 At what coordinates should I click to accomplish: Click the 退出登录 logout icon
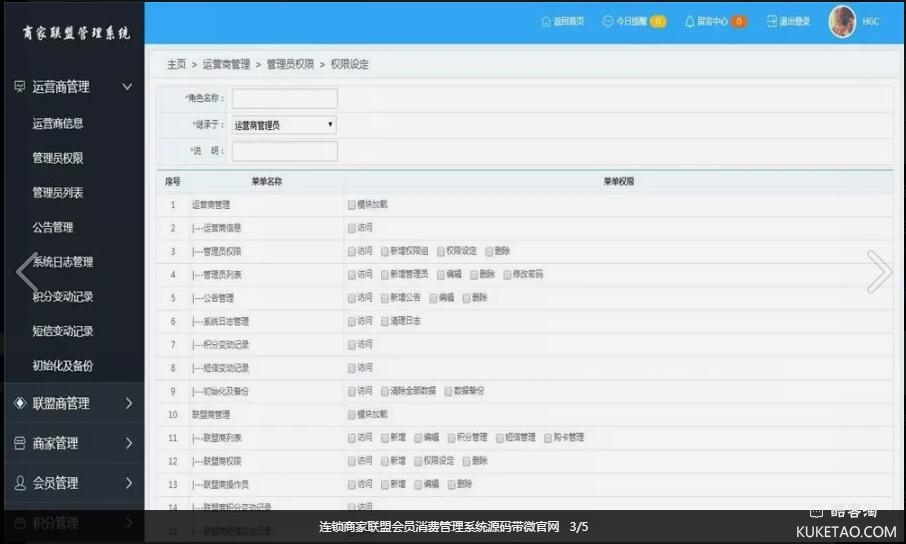tap(771, 21)
